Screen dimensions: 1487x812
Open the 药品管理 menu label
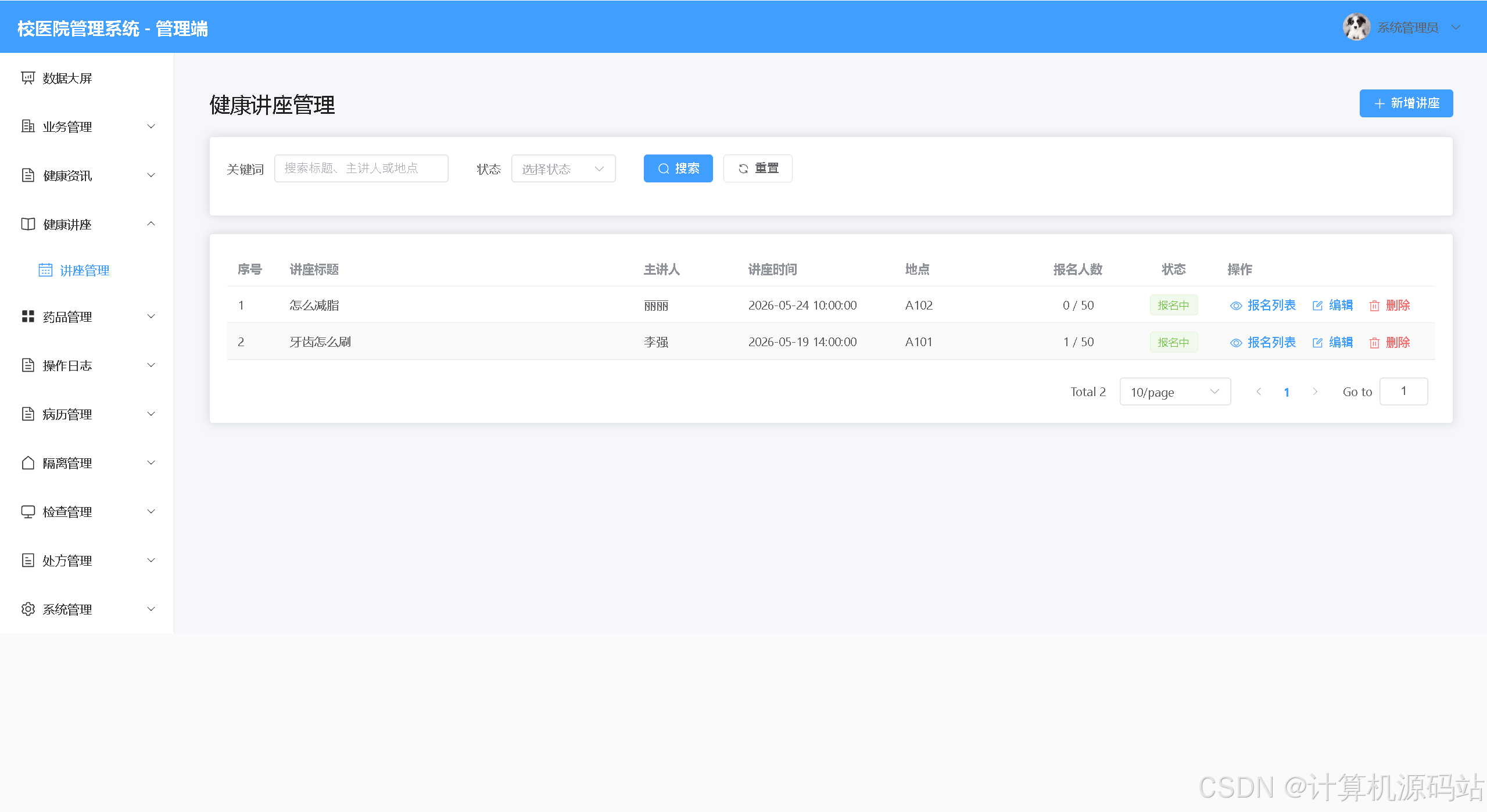click(x=67, y=317)
